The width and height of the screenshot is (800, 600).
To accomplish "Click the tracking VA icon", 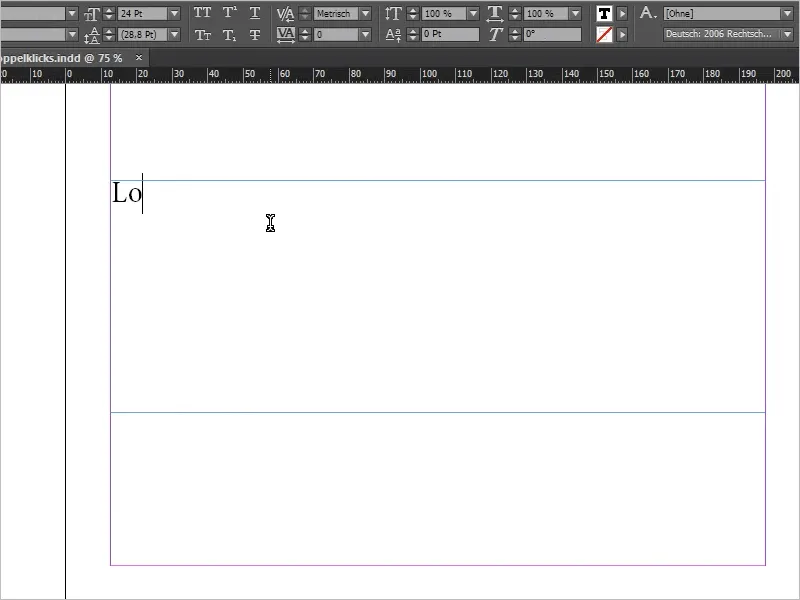I will click(286, 35).
